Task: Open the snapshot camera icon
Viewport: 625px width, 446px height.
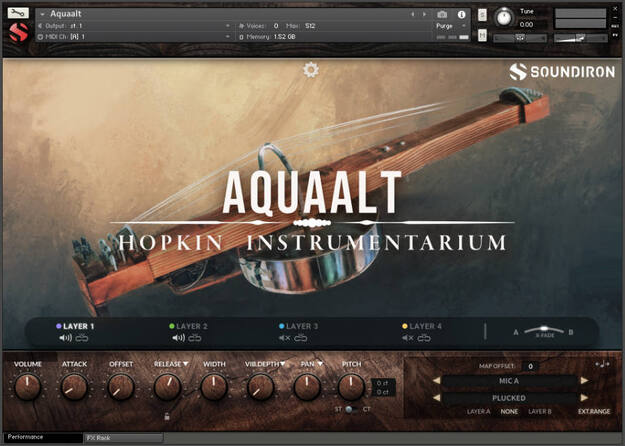Action: [x=442, y=14]
